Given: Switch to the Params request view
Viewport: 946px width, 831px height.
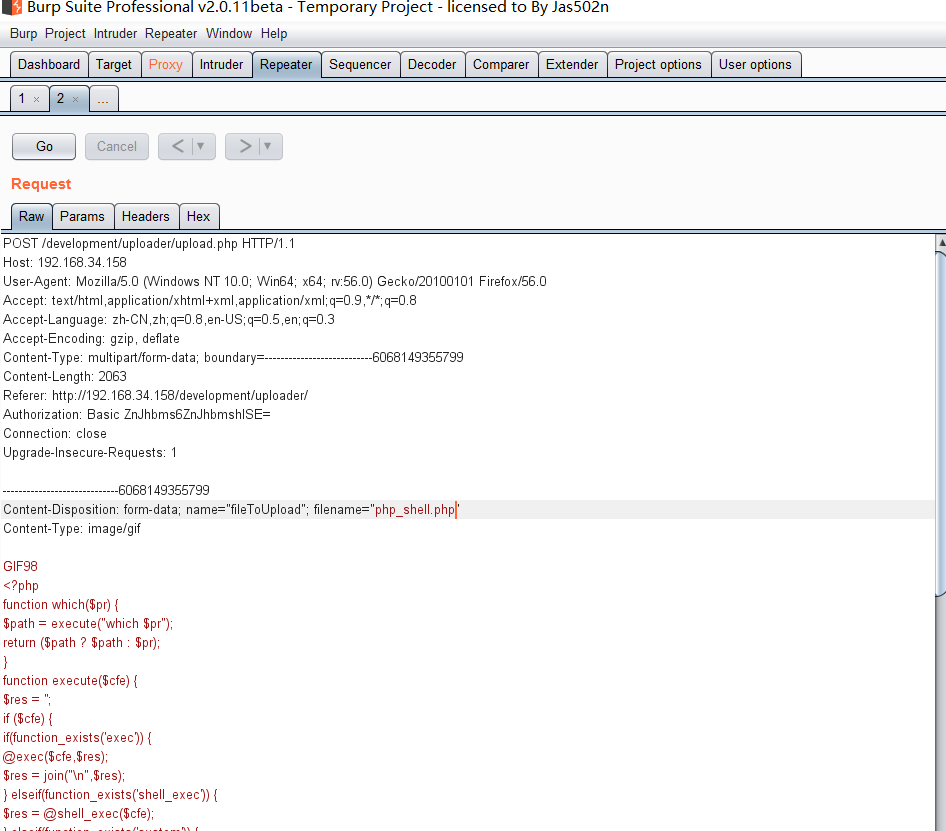Looking at the screenshot, I should click(82, 217).
